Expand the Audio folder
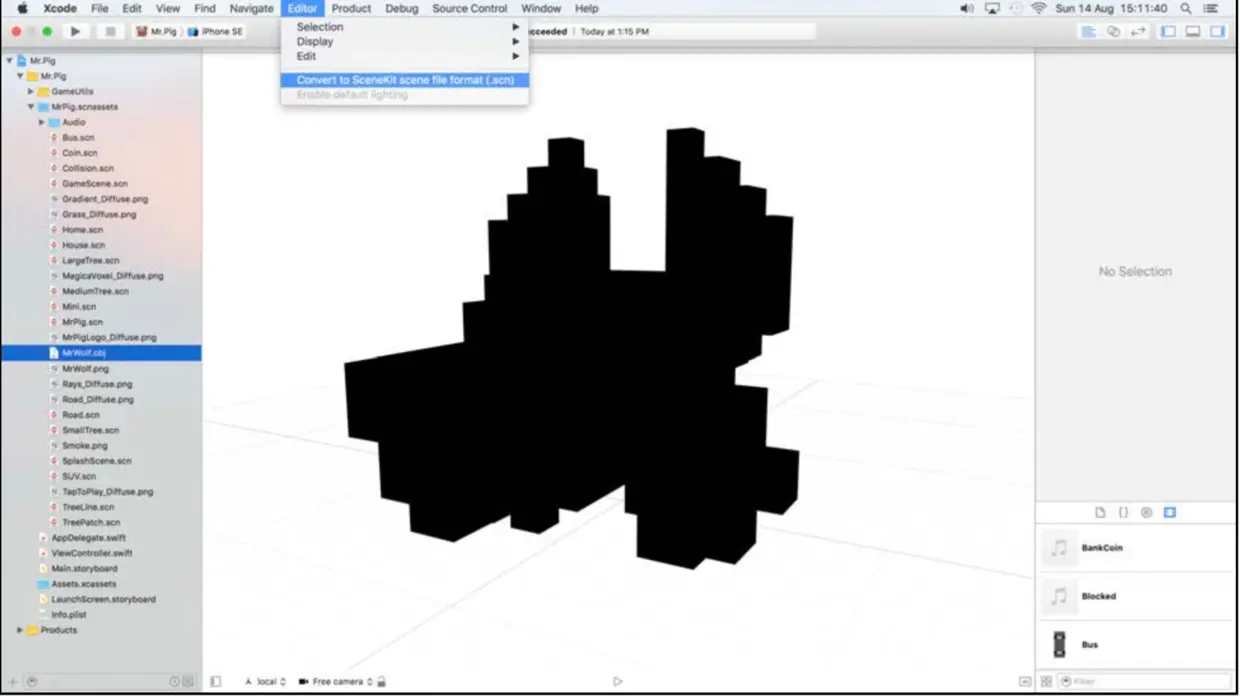Viewport: 1240px width, 696px height. click(x=40, y=121)
